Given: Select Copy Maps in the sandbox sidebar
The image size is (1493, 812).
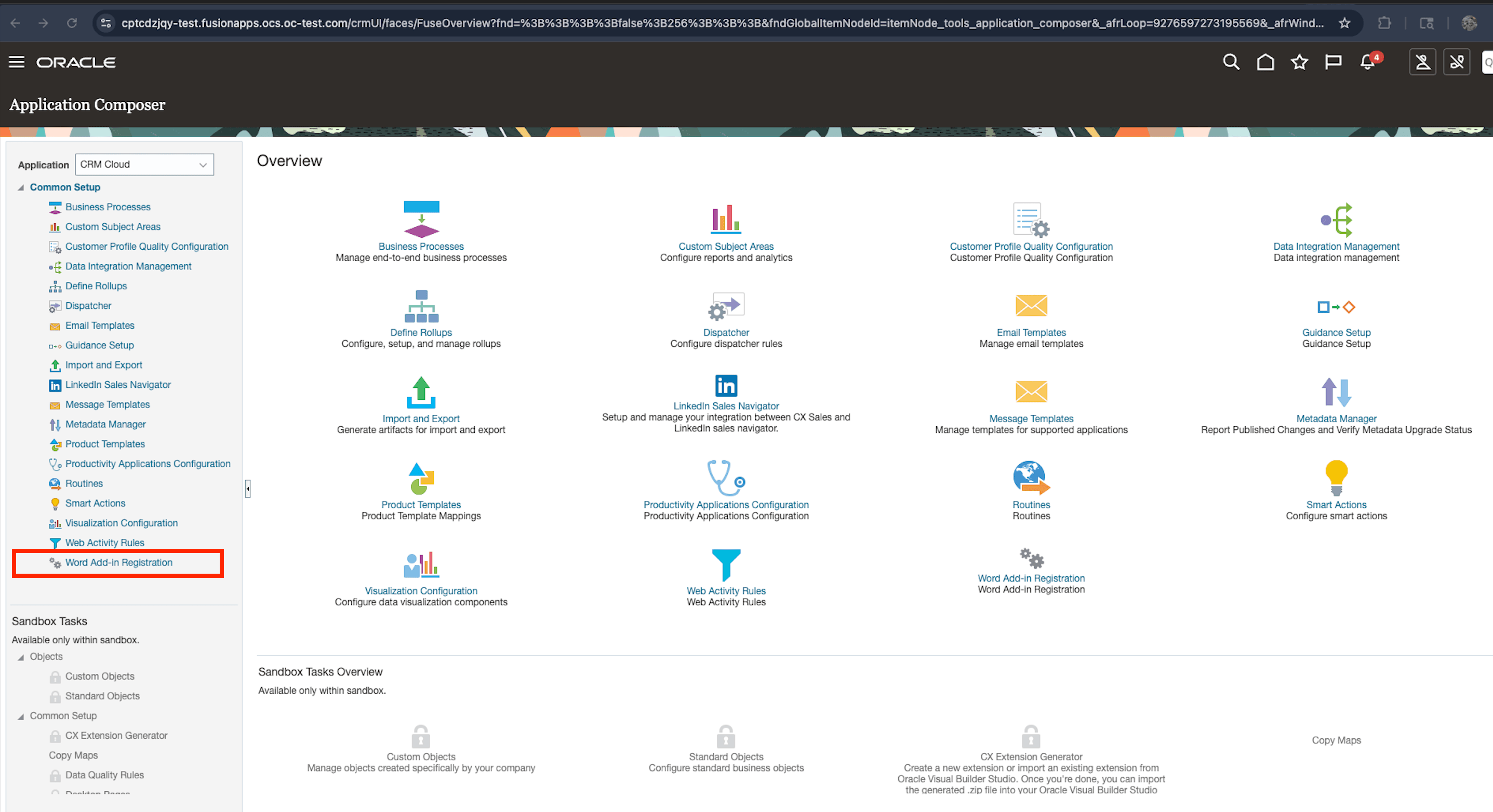Looking at the screenshot, I should (x=73, y=755).
